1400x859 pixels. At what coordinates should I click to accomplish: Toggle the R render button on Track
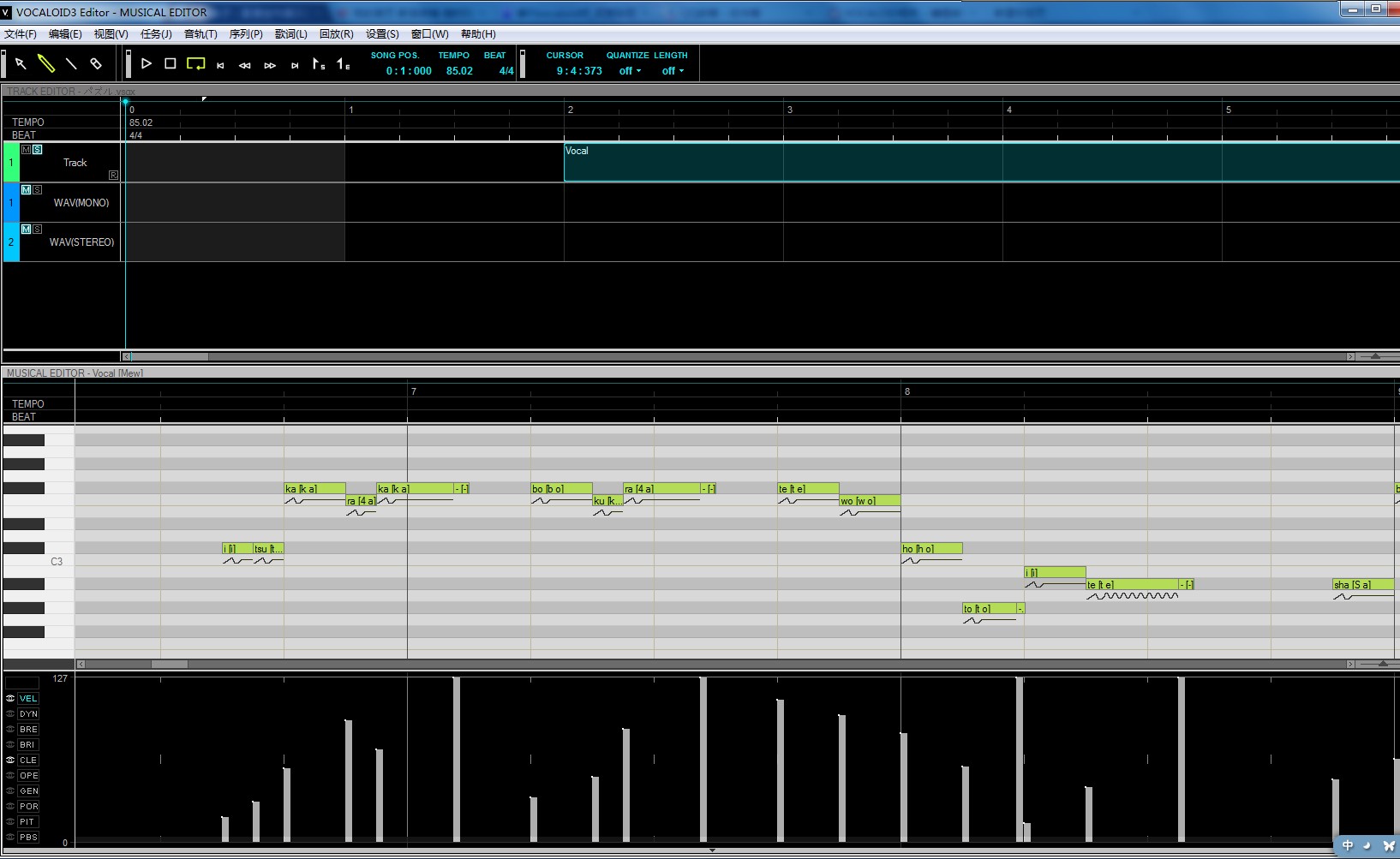point(113,175)
